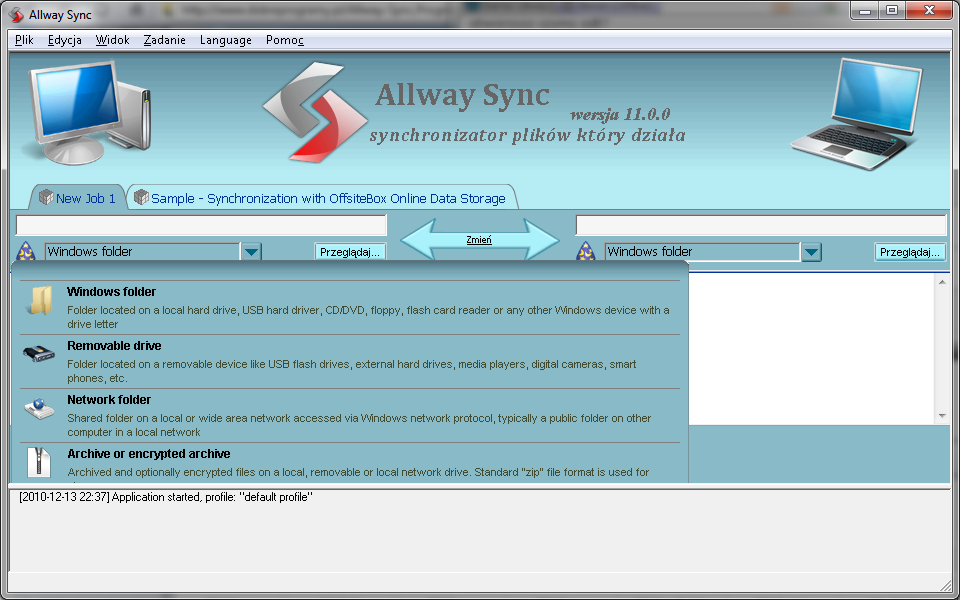The height and width of the screenshot is (600, 960).
Task: Open the Zadanie menu
Action: [x=165, y=40]
